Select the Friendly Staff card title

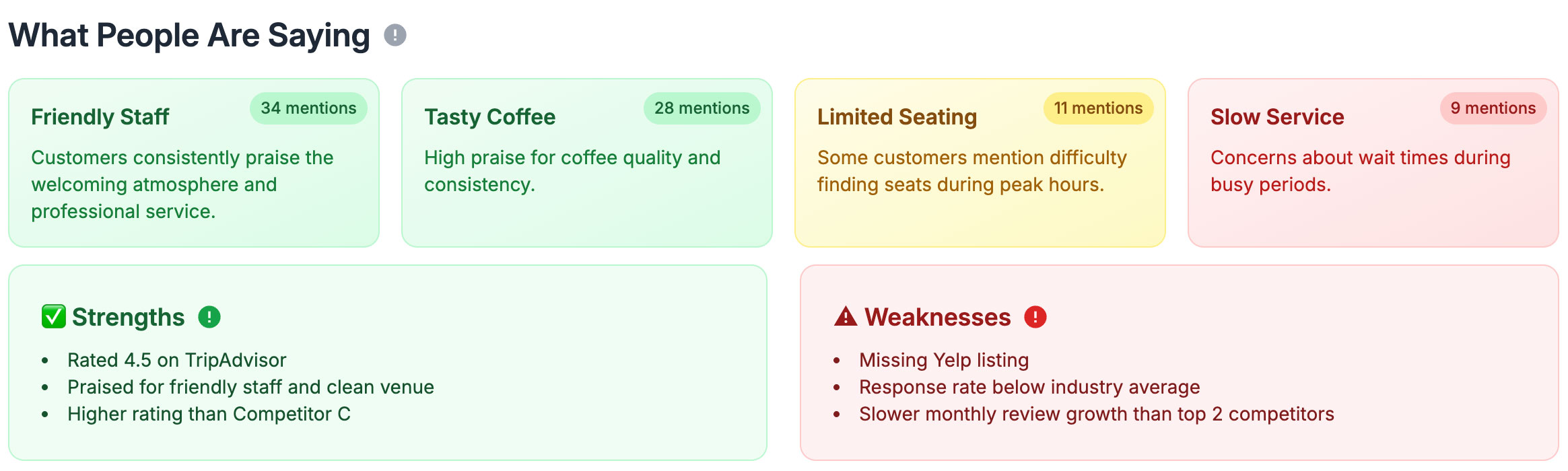tap(100, 117)
